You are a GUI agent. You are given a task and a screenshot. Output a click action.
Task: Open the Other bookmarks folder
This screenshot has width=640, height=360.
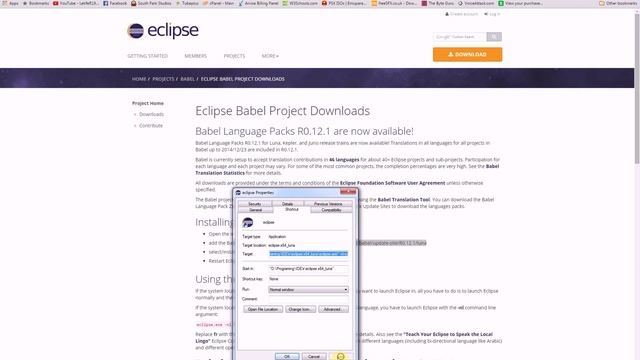[x=618, y=3]
